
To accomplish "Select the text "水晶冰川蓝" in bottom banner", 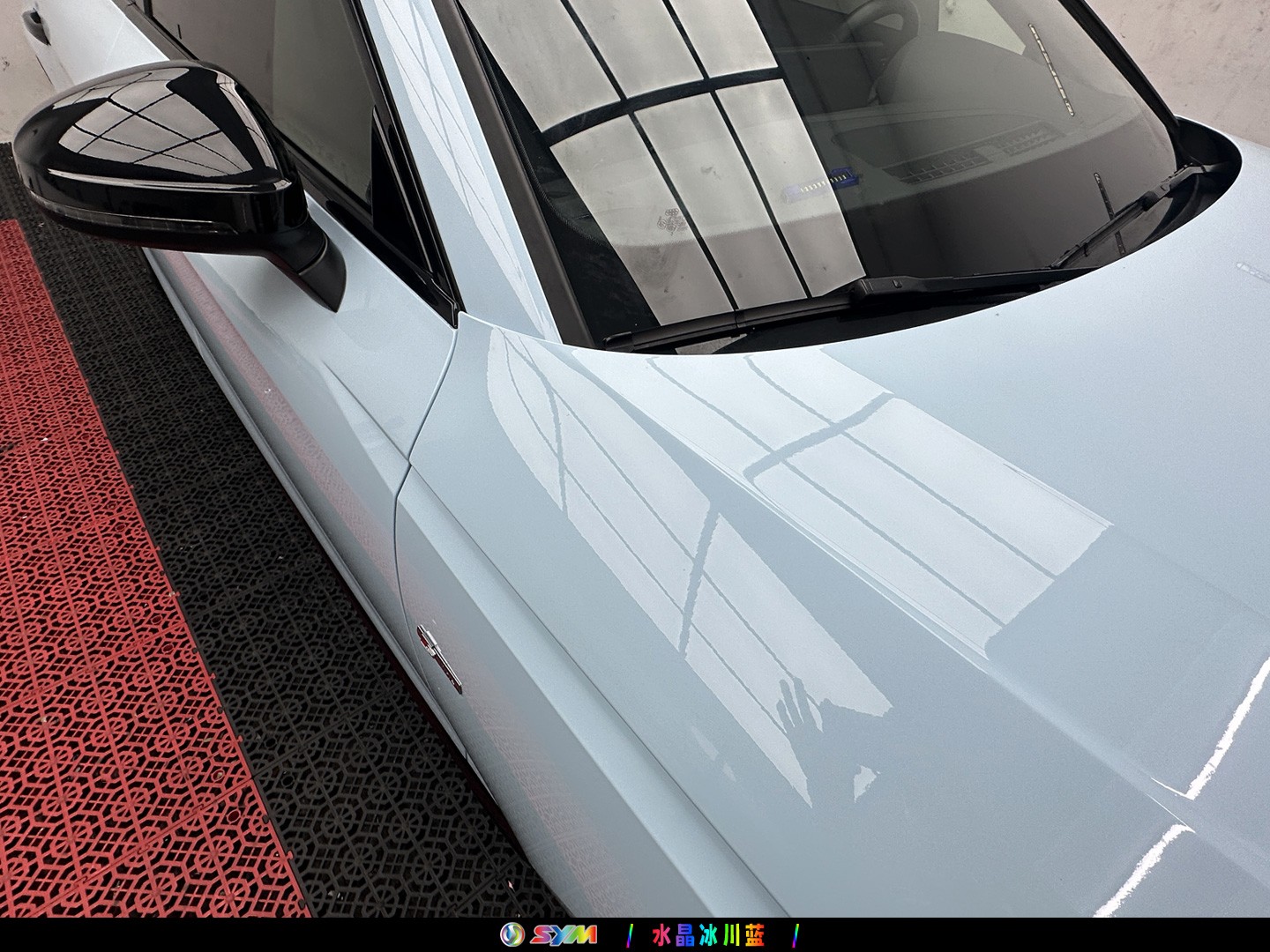I will 708,934.
